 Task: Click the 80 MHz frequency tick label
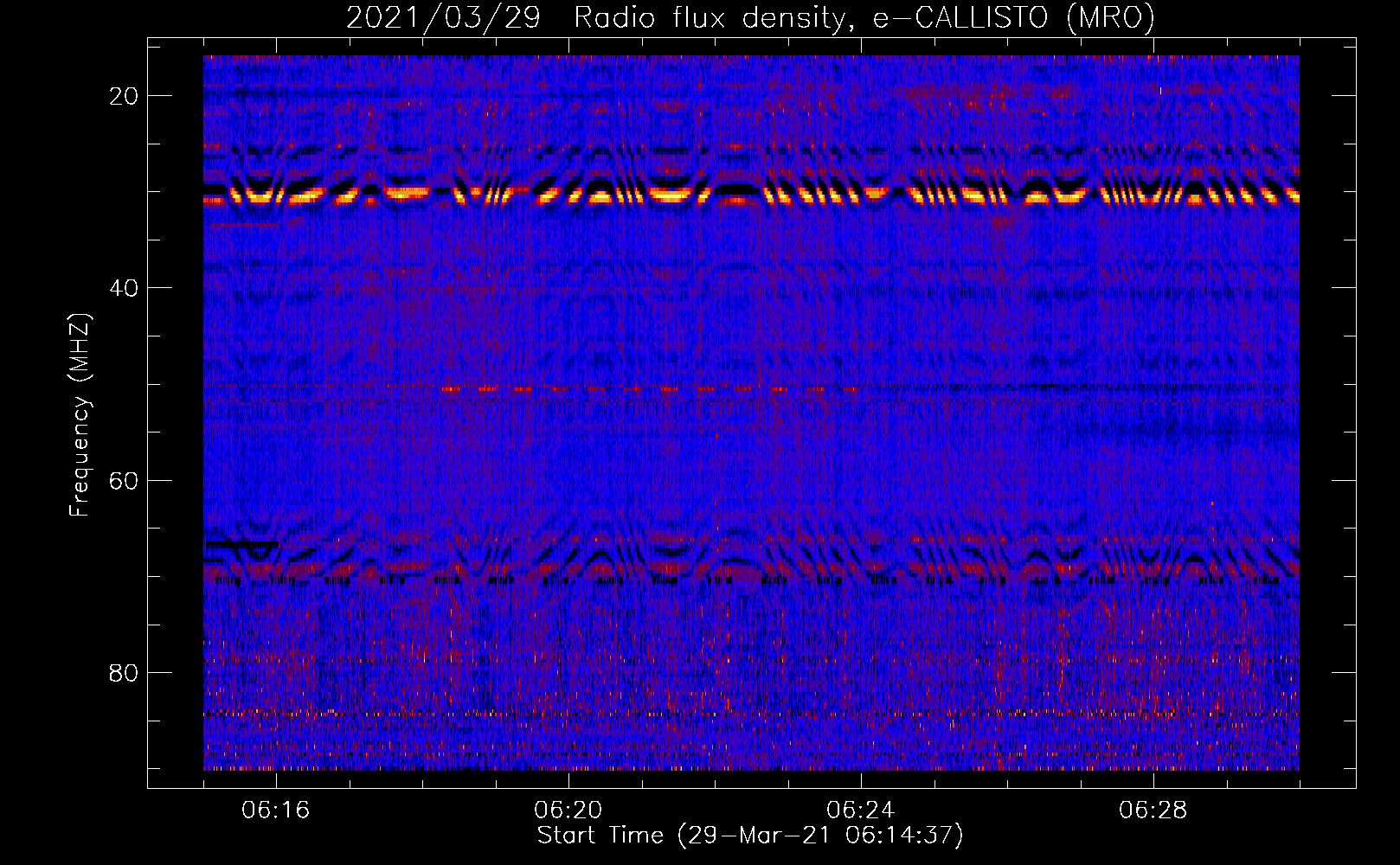coord(125,672)
